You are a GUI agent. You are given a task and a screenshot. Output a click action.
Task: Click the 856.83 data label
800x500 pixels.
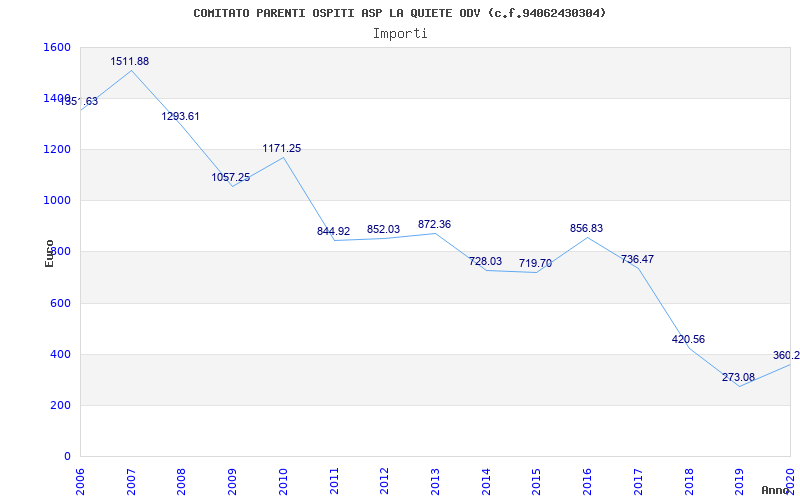point(587,229)
